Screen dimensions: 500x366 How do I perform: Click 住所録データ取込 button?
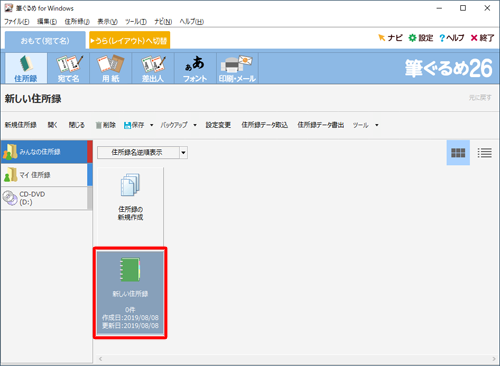click(x=264, y=125)
